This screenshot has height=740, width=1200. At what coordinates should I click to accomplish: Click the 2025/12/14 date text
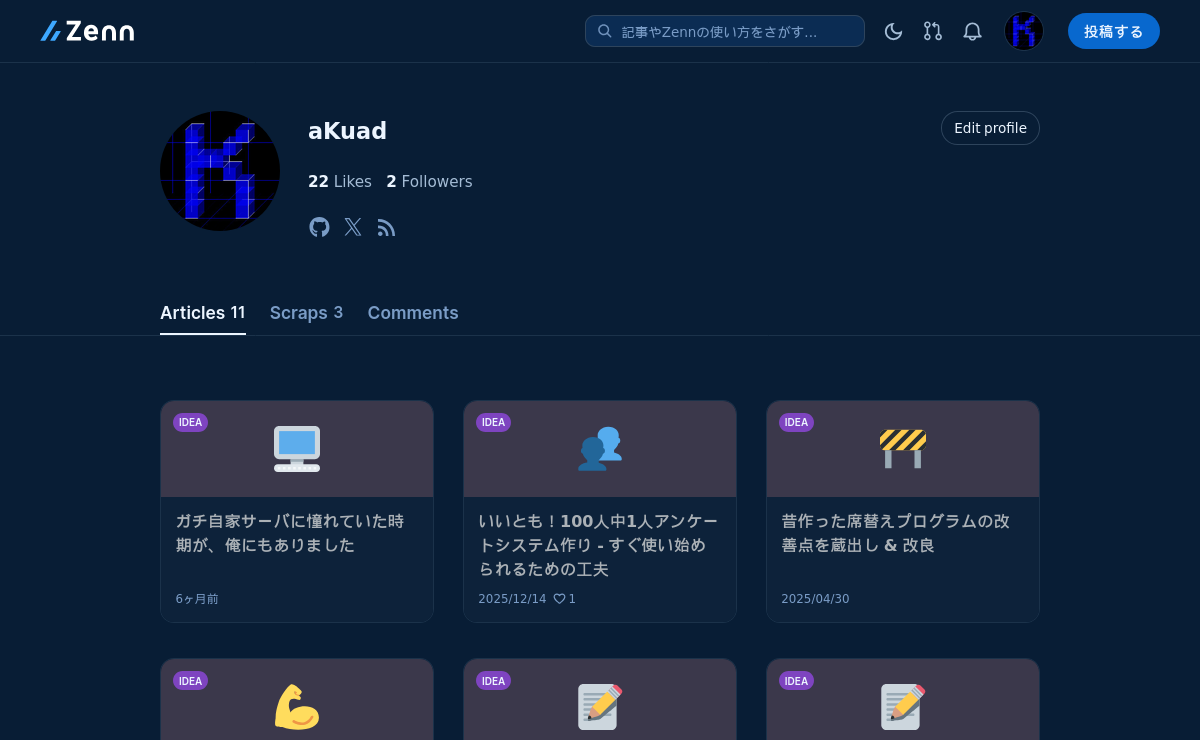pyautogui.click(x=512, y=599)
